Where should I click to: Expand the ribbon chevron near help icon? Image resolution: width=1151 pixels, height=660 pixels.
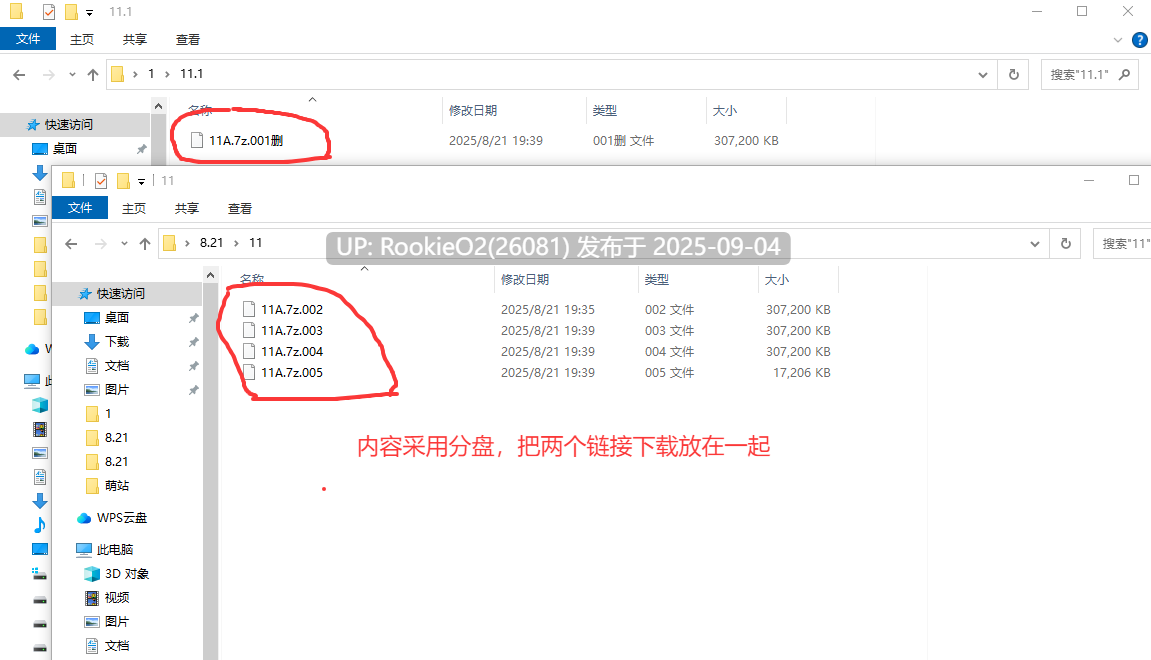(x=1117, y=40)
